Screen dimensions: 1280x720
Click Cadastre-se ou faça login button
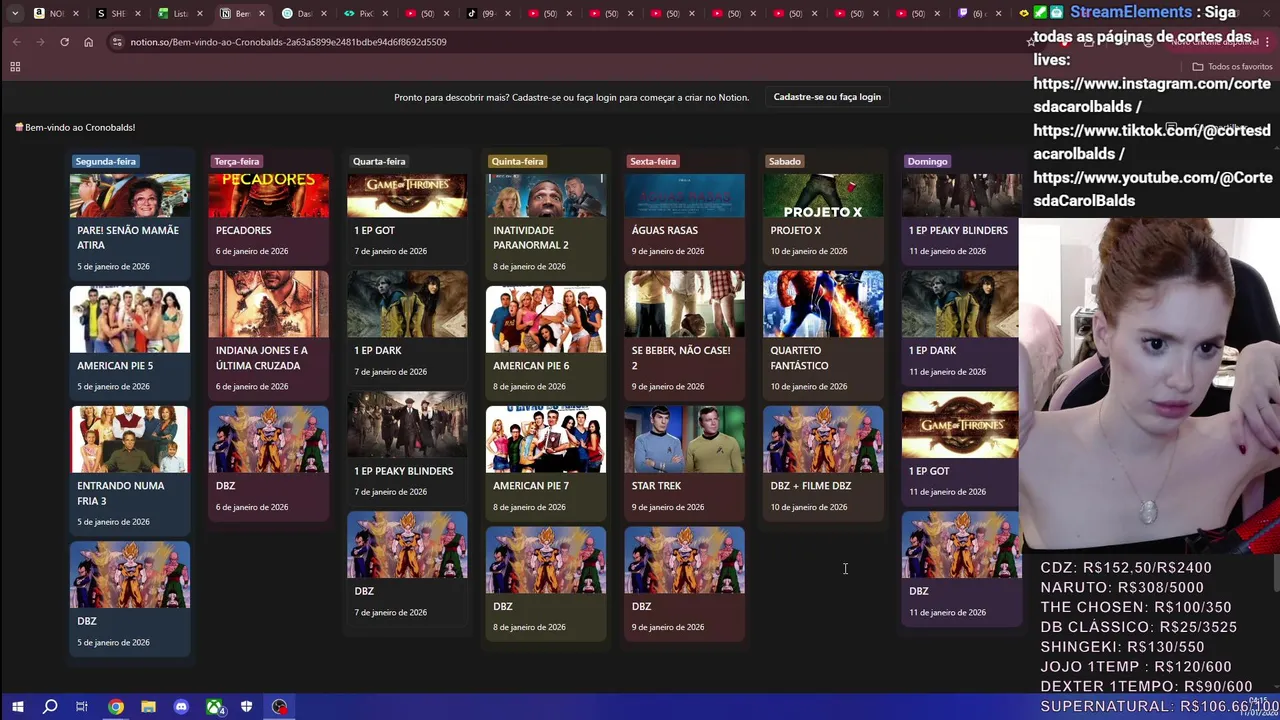click(x=827, y=97)
